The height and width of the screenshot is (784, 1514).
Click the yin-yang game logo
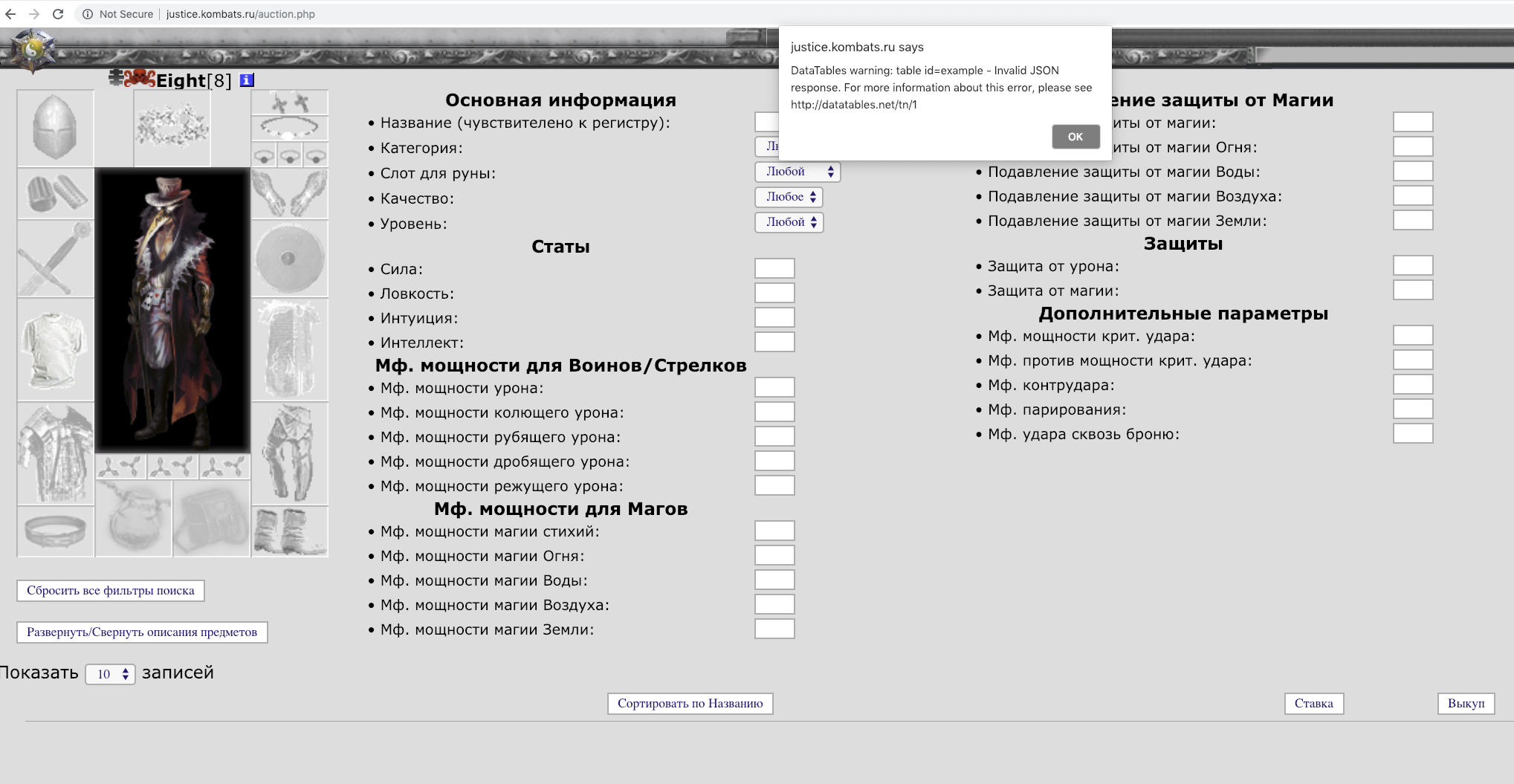(x=32, y=51)
